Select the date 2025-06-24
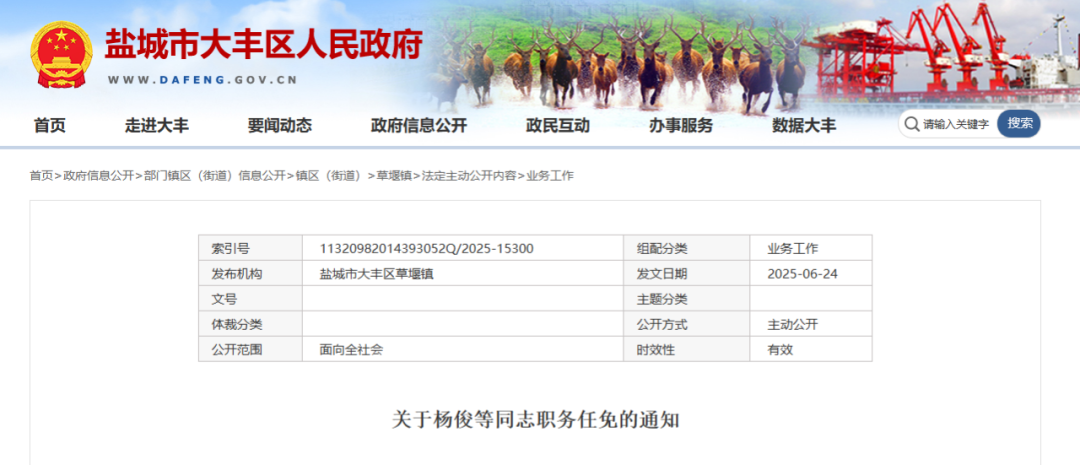The width and height of the screenshot is (1080, 465). pyautogui.click(x=802, y=274)
